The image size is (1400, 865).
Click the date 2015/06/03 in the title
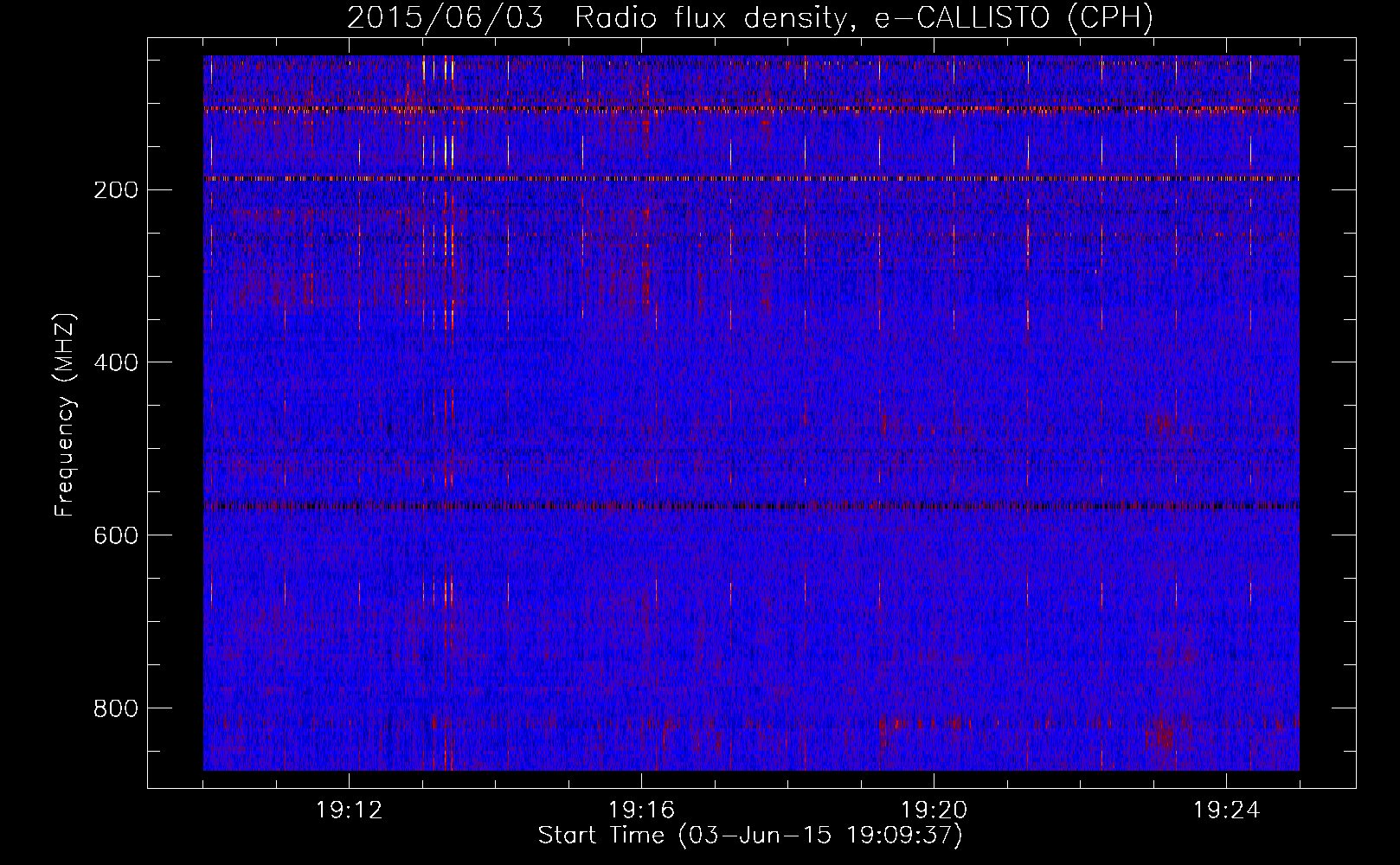tap(445, 18)
